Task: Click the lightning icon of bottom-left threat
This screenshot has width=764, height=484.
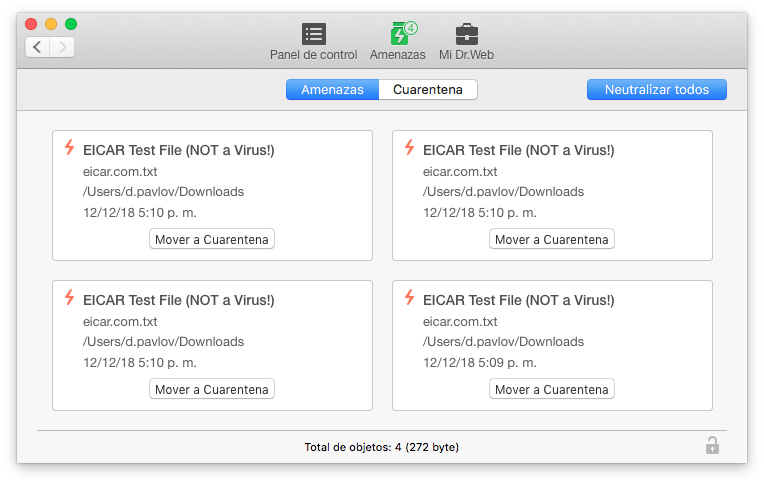Action: (x=70, y=297)
